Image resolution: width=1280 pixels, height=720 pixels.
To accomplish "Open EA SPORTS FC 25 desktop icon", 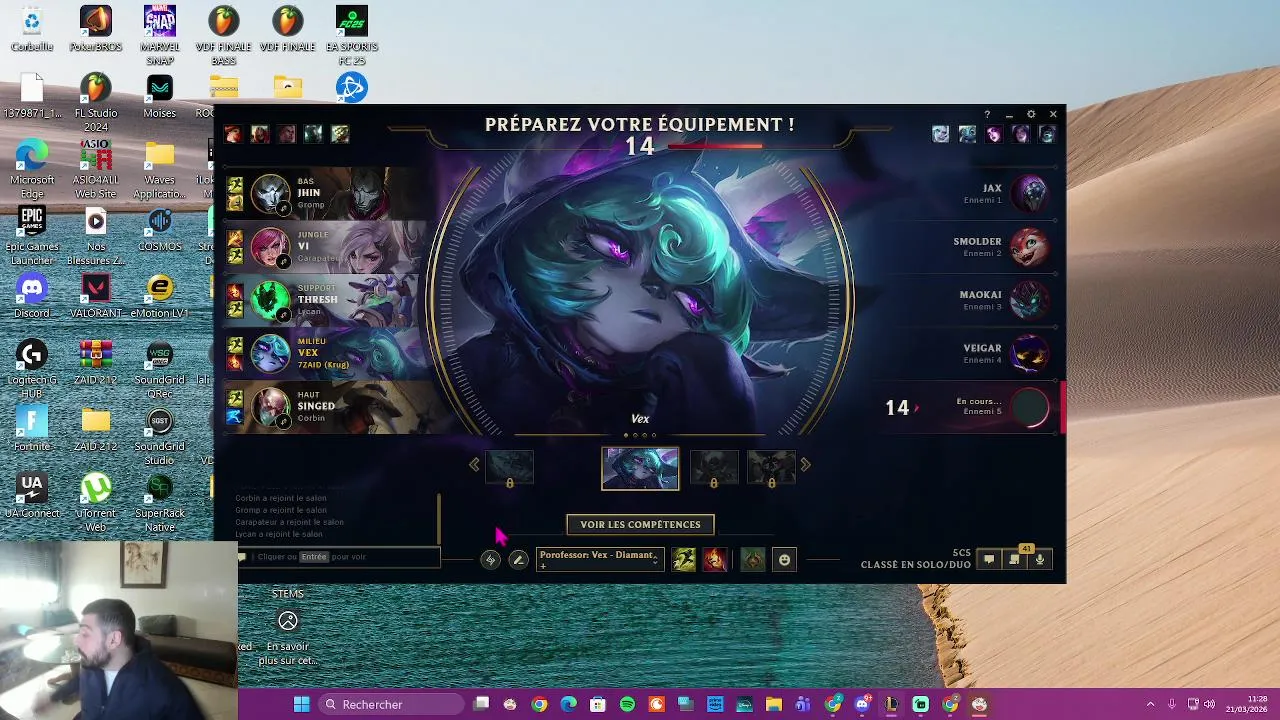I will click(x=352, y=36).
